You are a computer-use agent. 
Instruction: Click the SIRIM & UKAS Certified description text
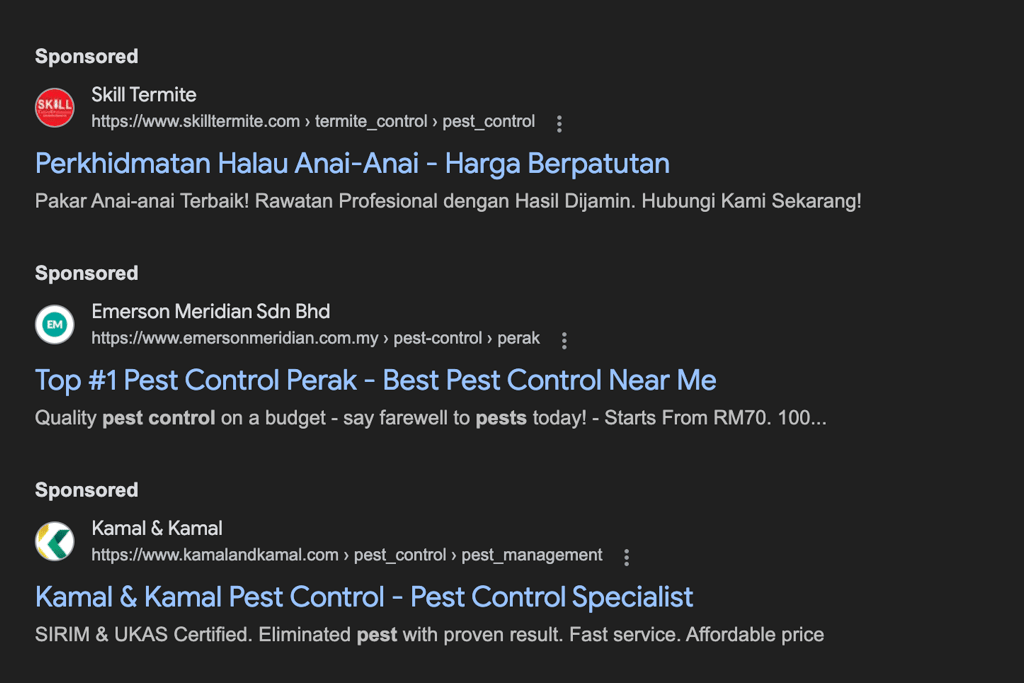pos(429,634)
